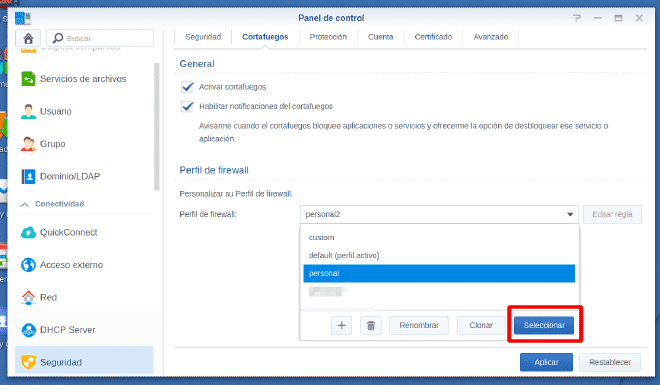Open Dominio/LDAP icon
This screenshot has height=385, width=660.
coord(28,176)
